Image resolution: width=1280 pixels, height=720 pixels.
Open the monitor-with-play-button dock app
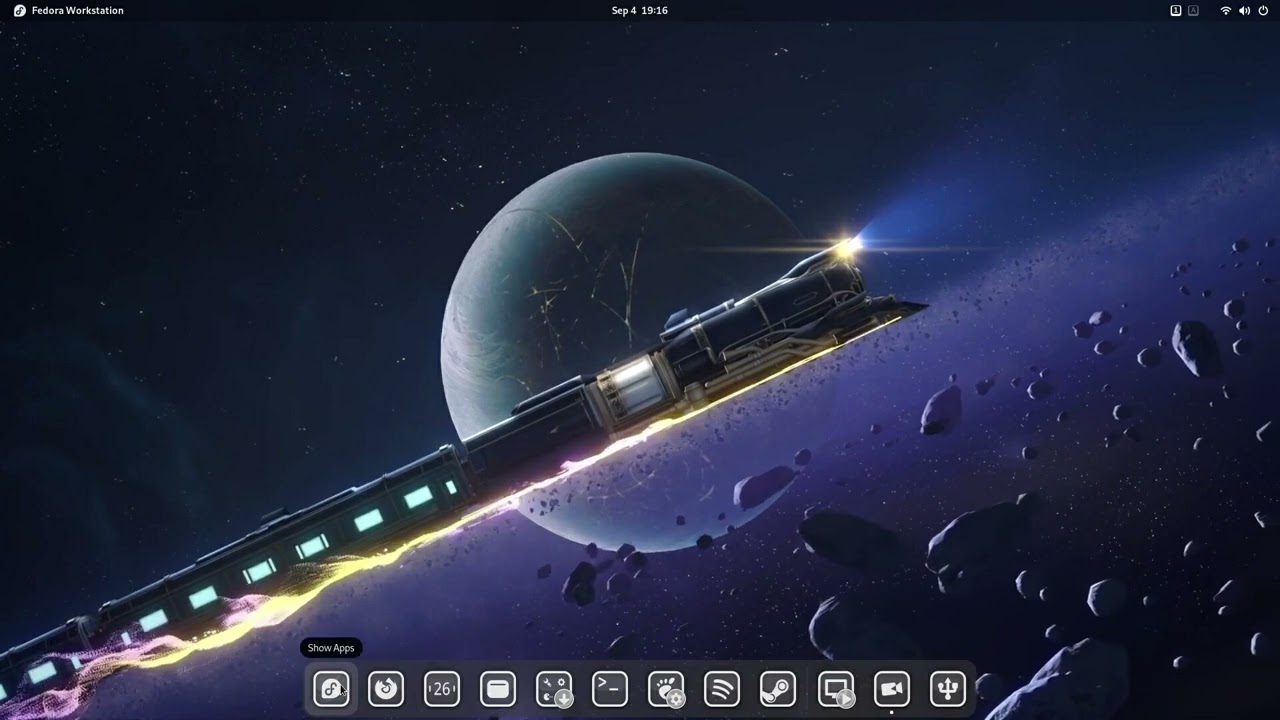[x=836, y=688]
